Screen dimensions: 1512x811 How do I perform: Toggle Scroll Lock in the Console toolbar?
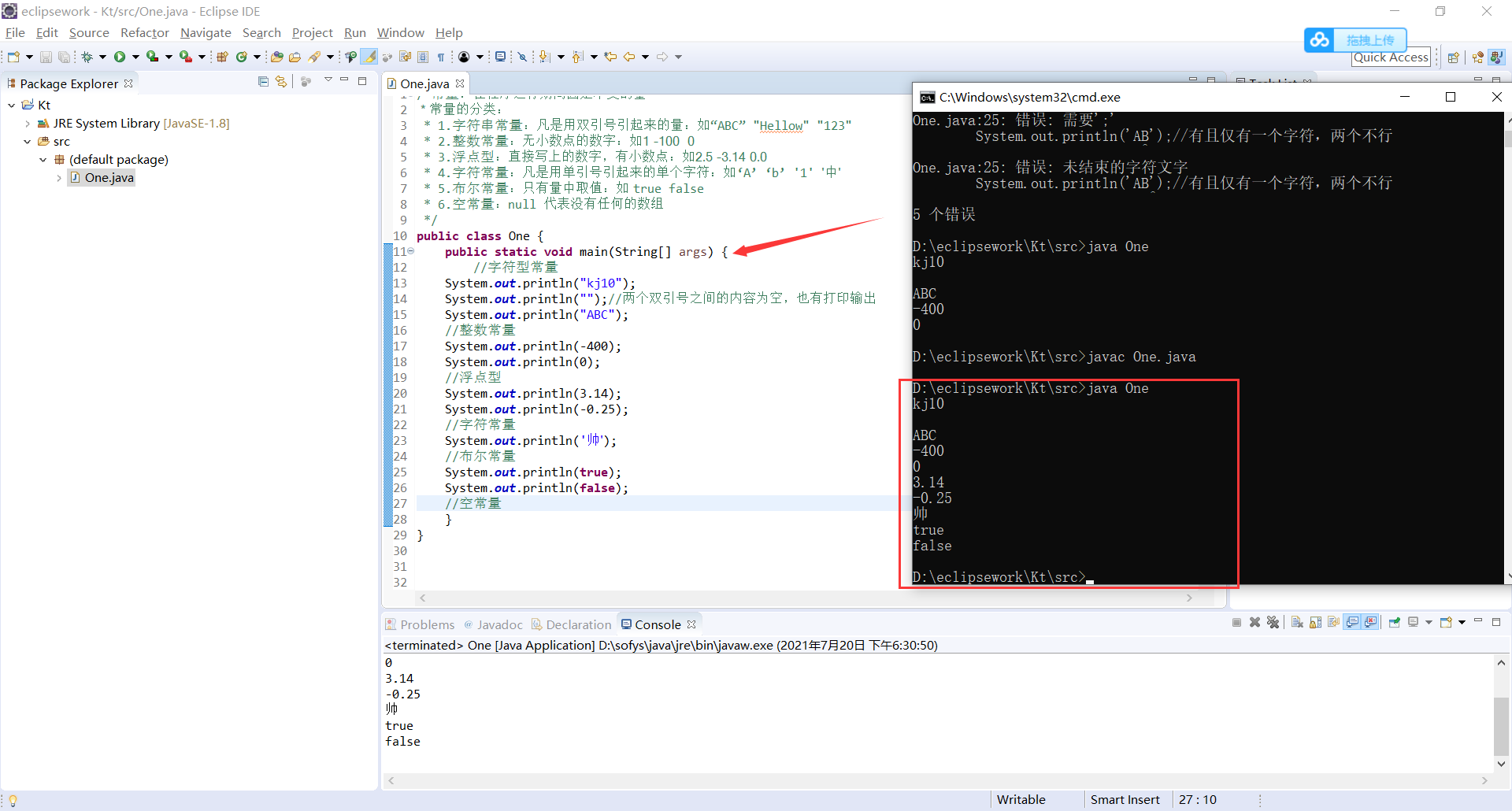coord(1315,623)
